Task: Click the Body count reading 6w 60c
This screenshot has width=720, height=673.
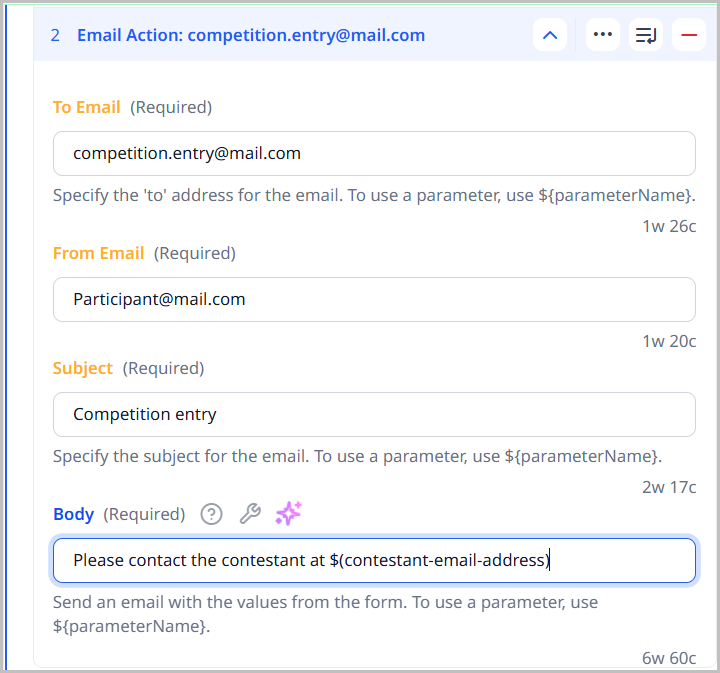Action: 669,657
